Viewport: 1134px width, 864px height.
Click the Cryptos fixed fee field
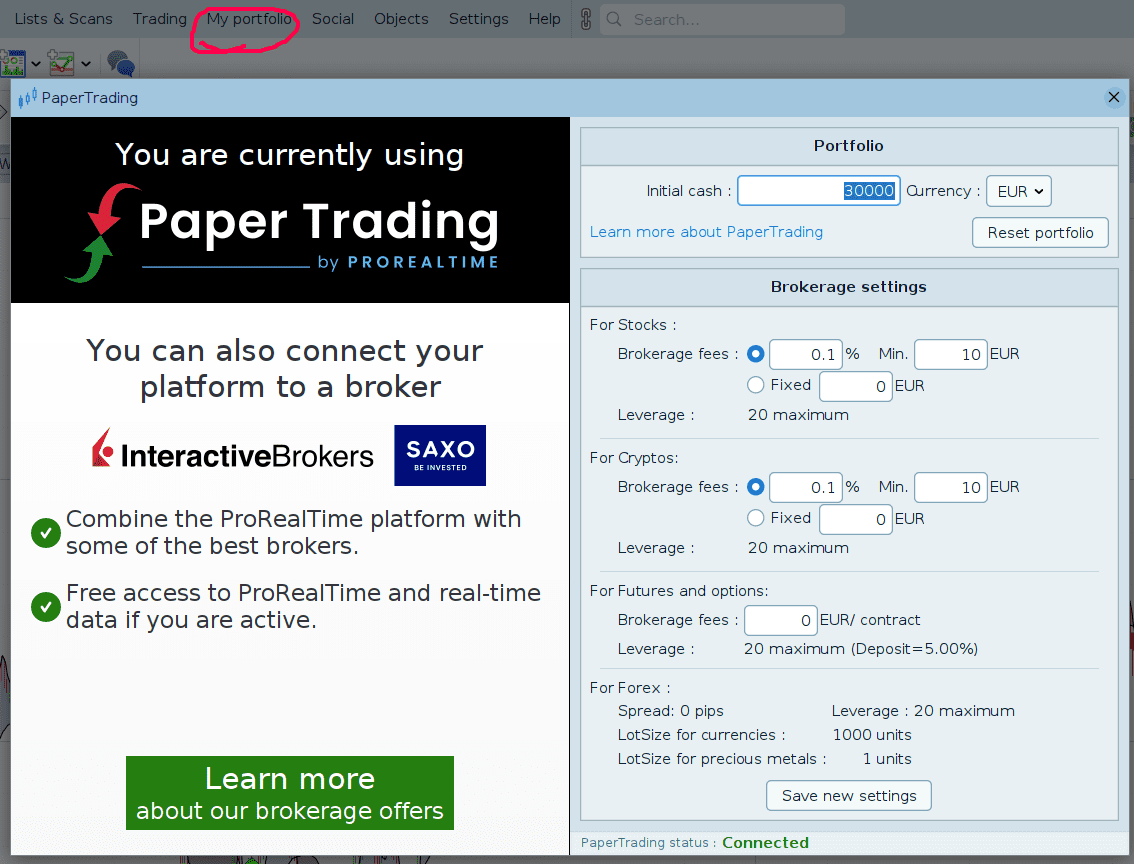(x=856, y=519)
